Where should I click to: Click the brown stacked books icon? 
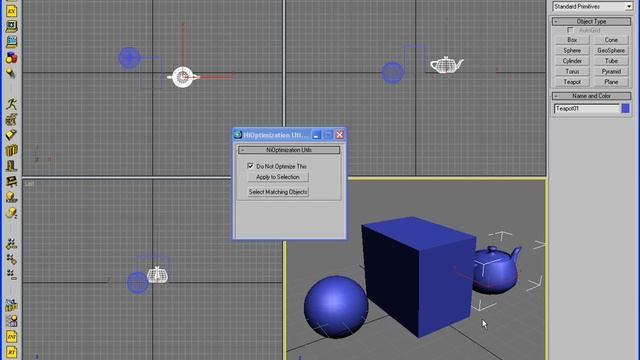[x=11, y=150]
